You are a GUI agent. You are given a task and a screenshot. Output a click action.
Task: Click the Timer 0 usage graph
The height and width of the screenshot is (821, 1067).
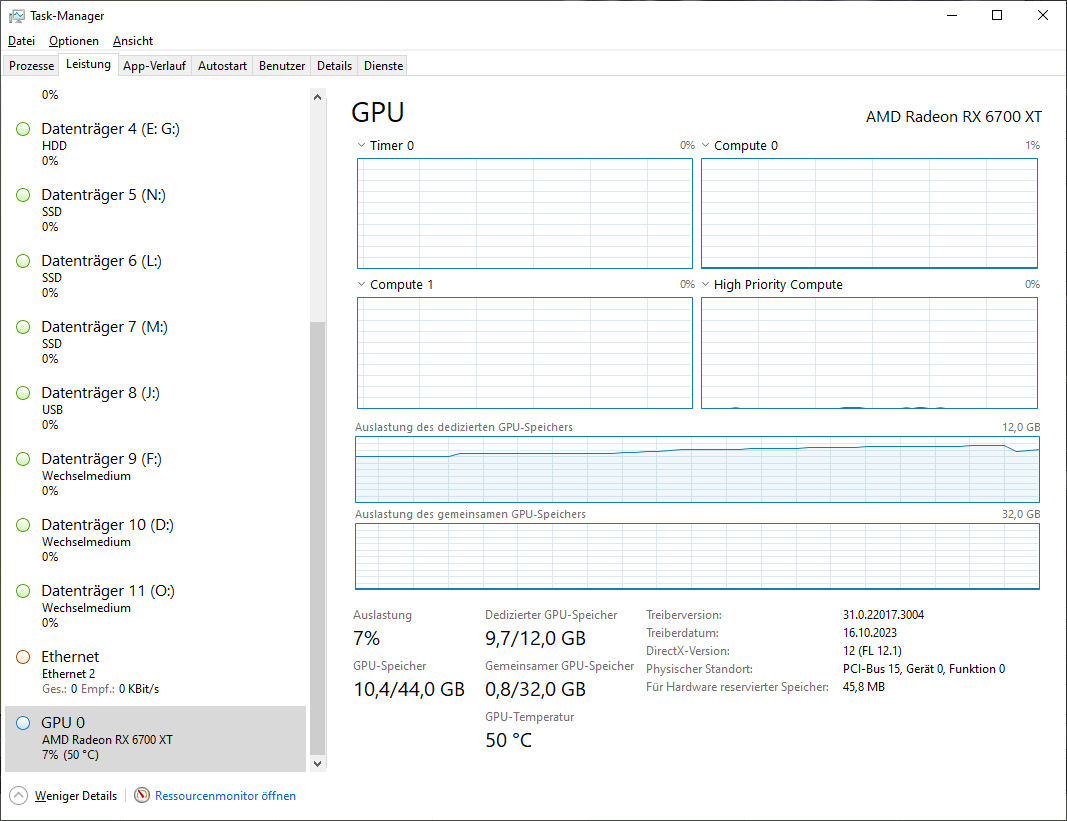[x=525, y=213]
